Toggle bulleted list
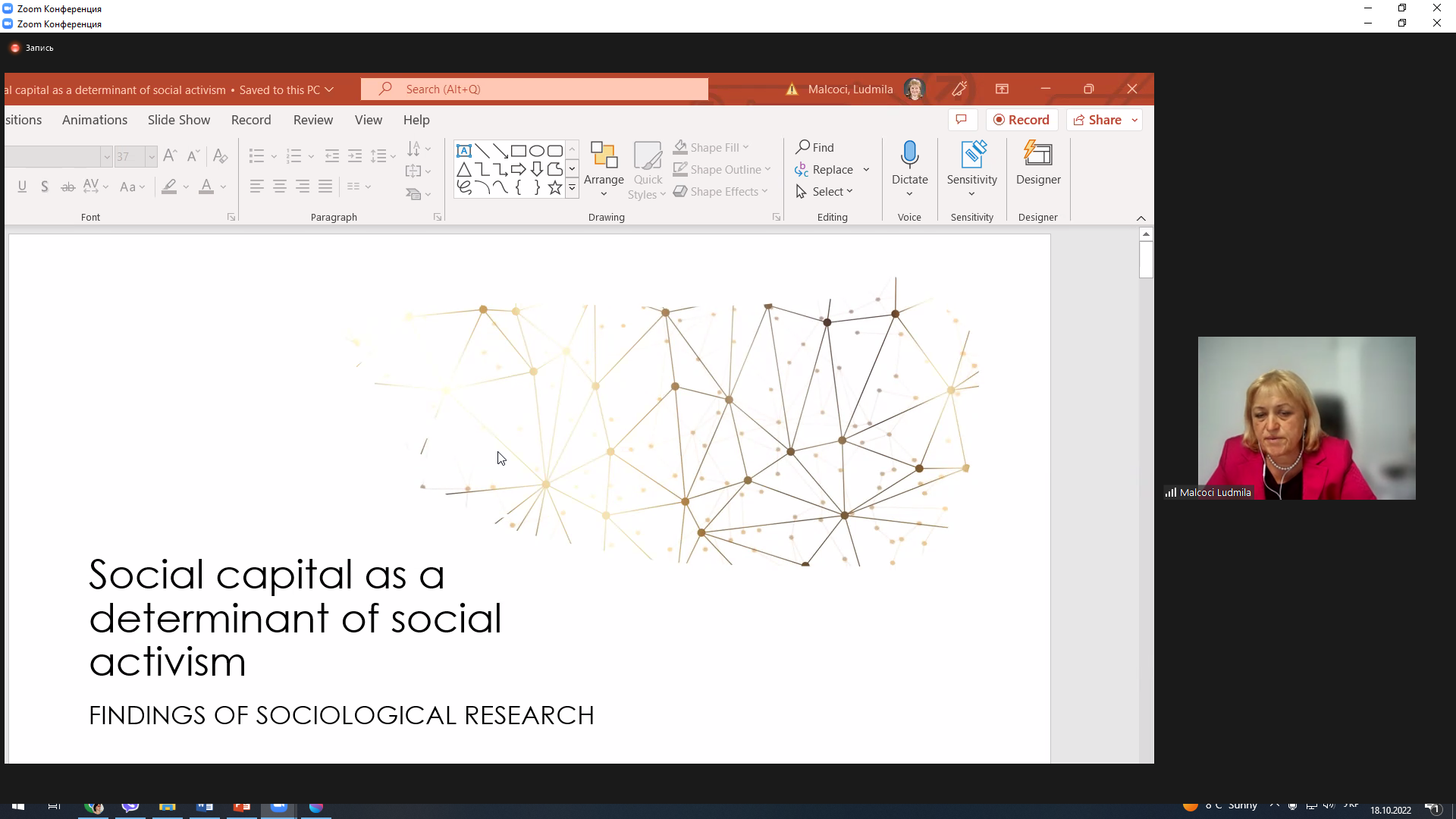 coord(257,156)
